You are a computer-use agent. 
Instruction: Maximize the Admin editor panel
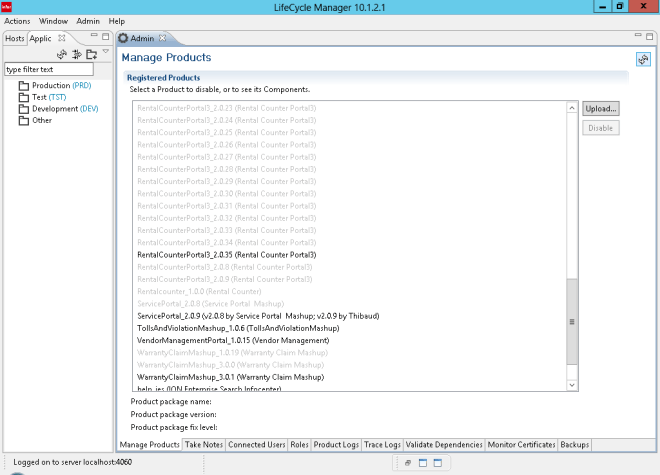coord(650,38)
